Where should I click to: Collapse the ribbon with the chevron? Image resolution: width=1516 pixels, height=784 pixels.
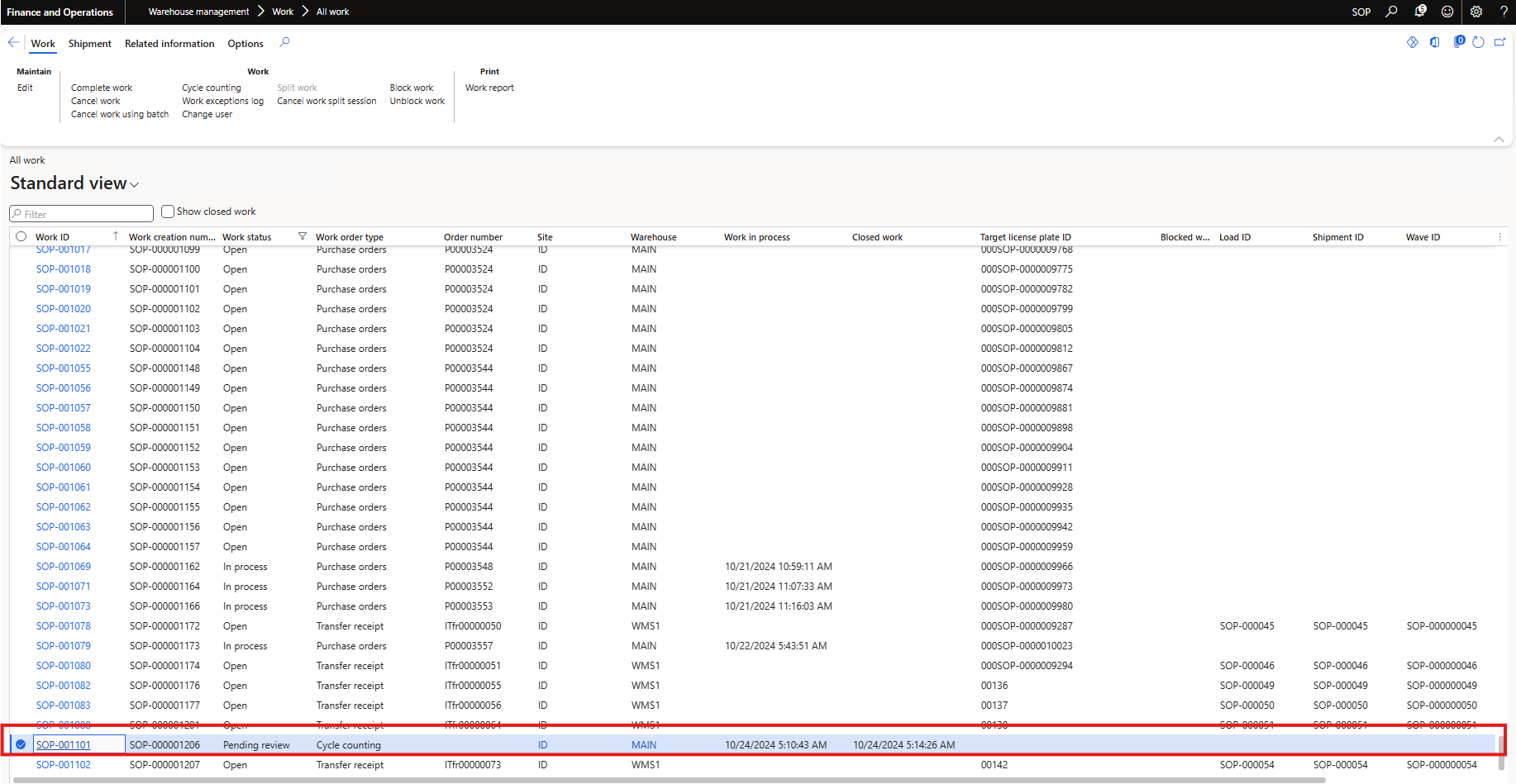pos(1499,140)
